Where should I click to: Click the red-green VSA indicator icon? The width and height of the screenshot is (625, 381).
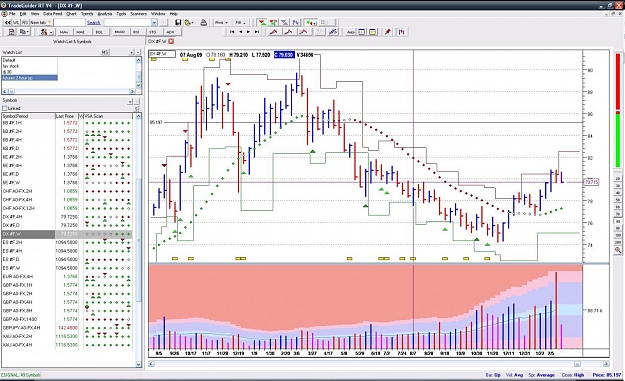[262, 23]
